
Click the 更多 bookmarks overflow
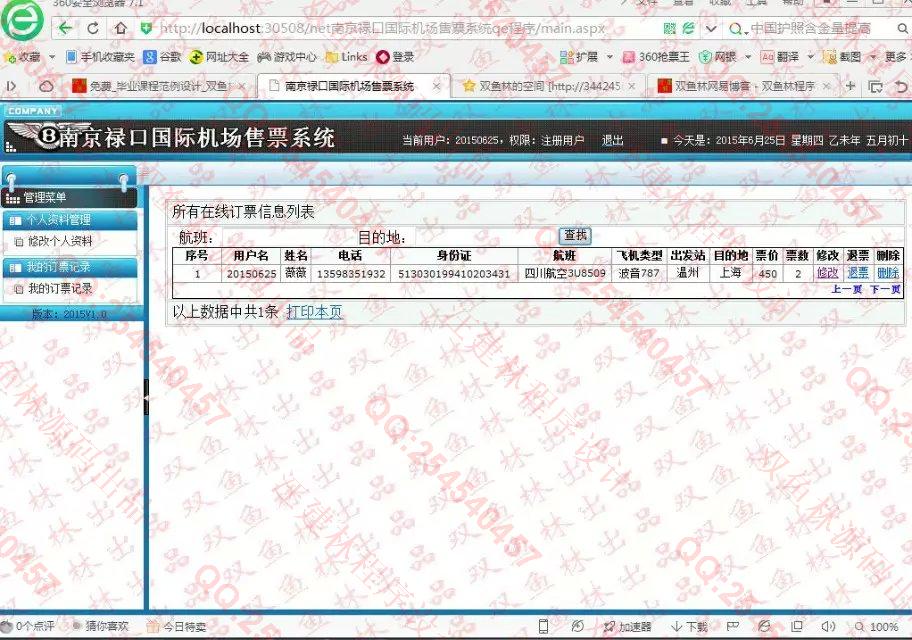(896, 57)
